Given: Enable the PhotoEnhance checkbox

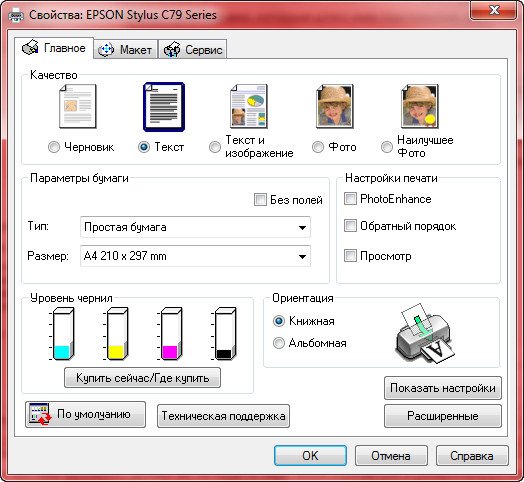Looking at the screenshot, I should tap(350, 199).
